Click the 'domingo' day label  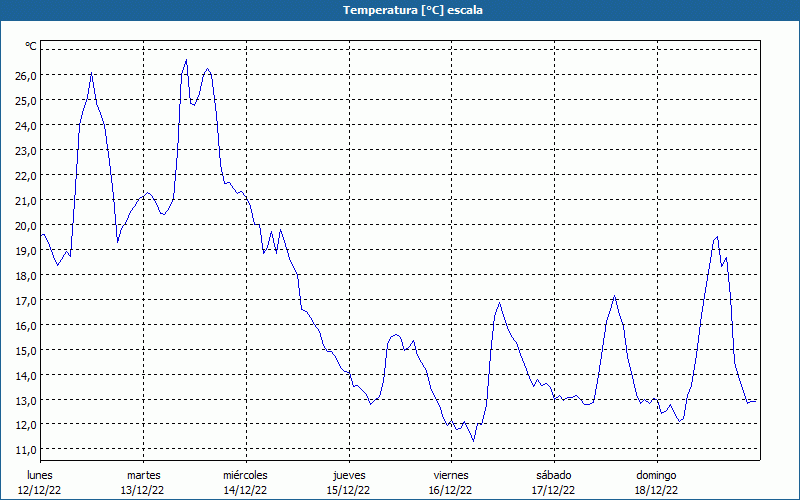tap(656, 475)
